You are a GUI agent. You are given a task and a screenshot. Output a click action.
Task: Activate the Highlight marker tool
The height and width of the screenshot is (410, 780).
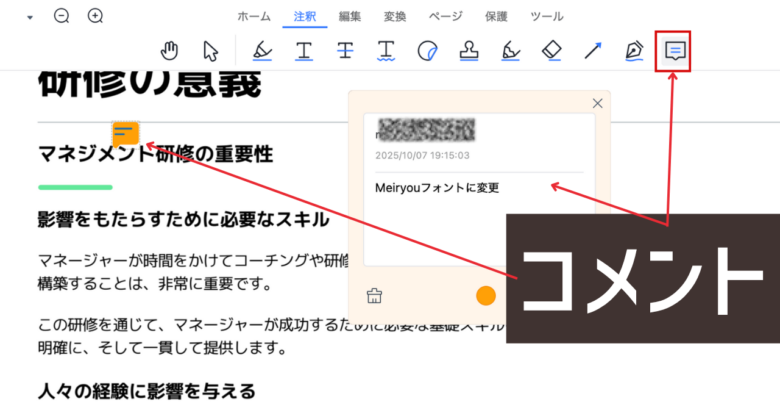(x=261, y=50)
